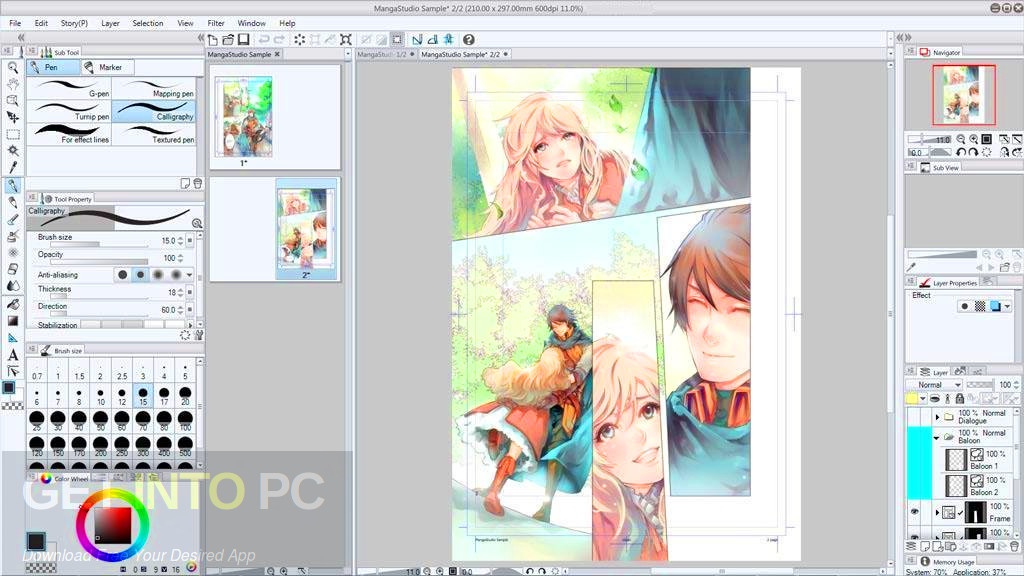
Task: Open the File menu
Action: click(x=15, y=23)
